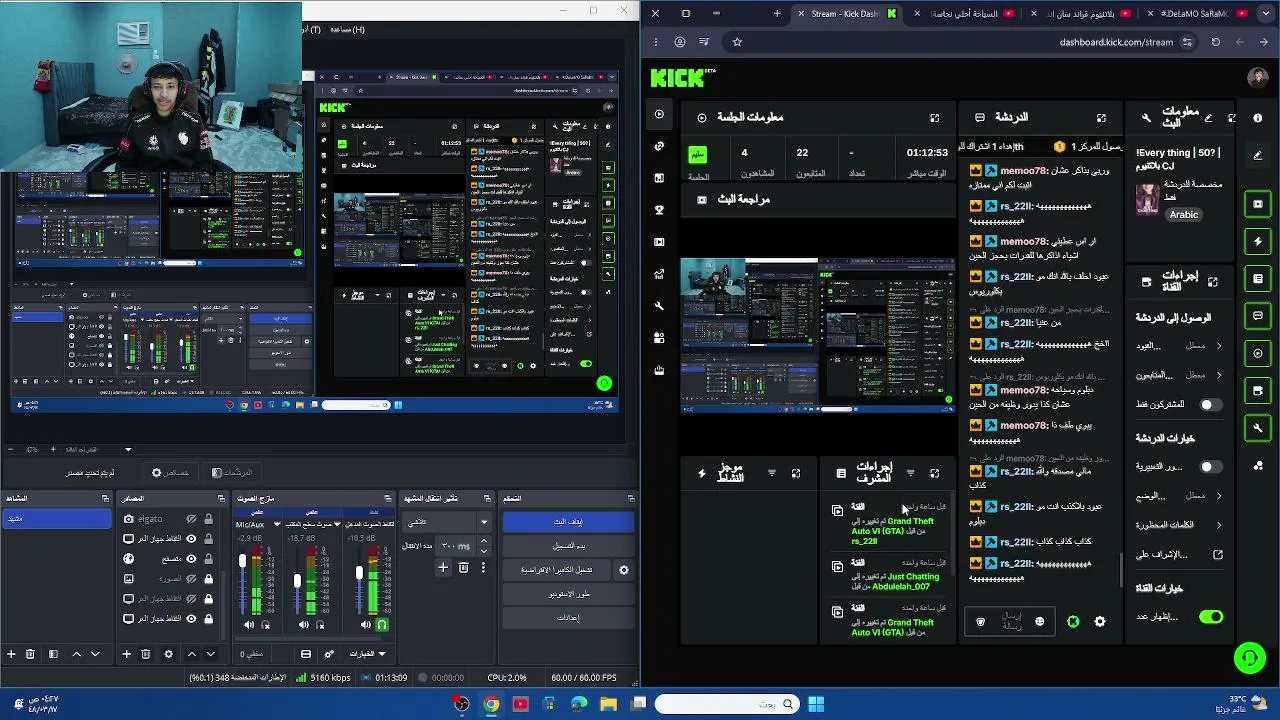Open transition more-options dots menu

483,568
